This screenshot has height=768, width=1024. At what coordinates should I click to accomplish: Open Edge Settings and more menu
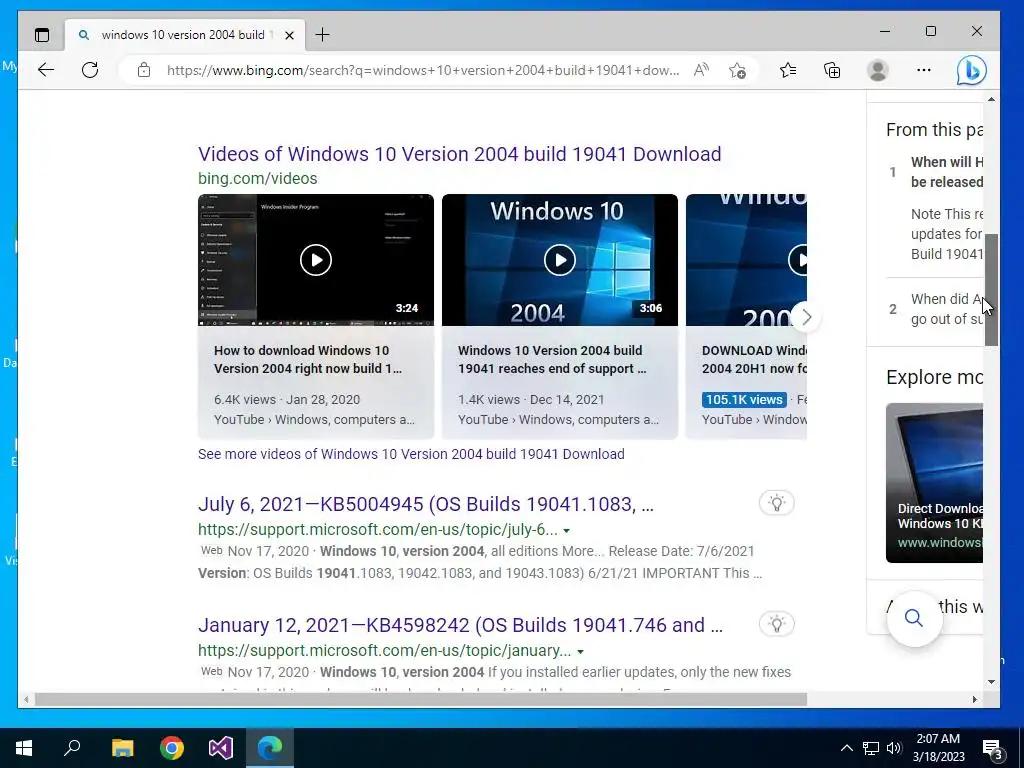[923, 70]
